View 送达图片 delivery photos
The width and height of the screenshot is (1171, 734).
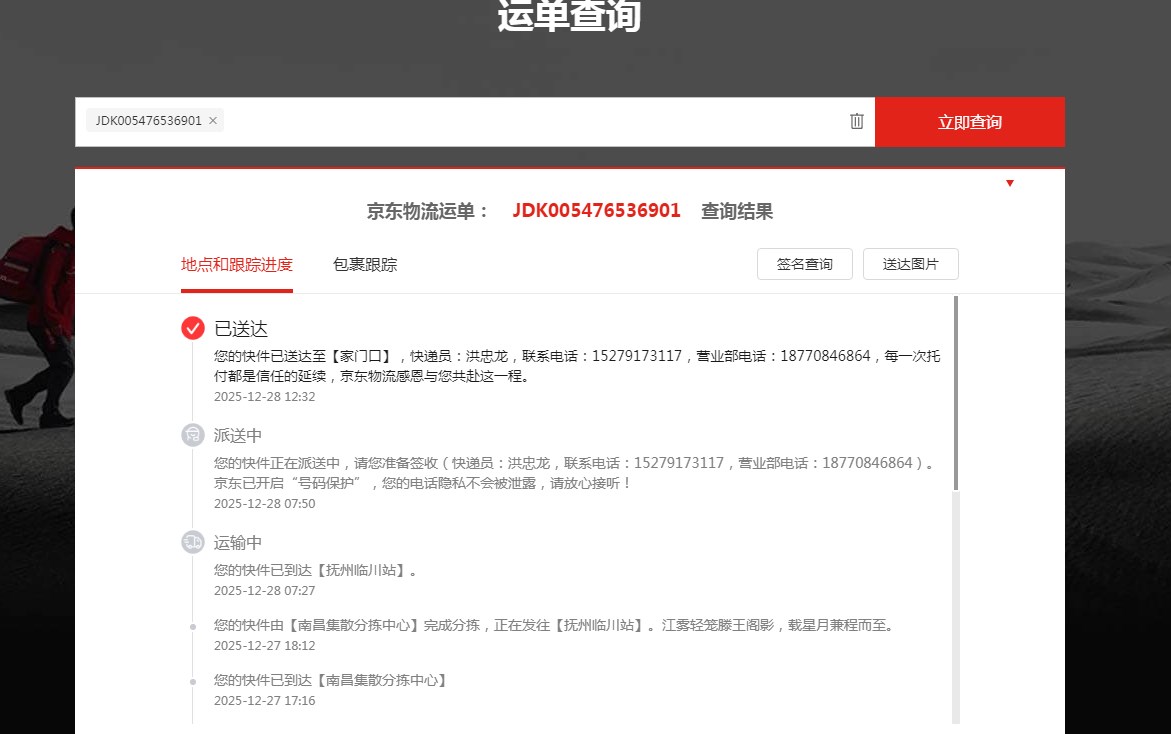910,264
